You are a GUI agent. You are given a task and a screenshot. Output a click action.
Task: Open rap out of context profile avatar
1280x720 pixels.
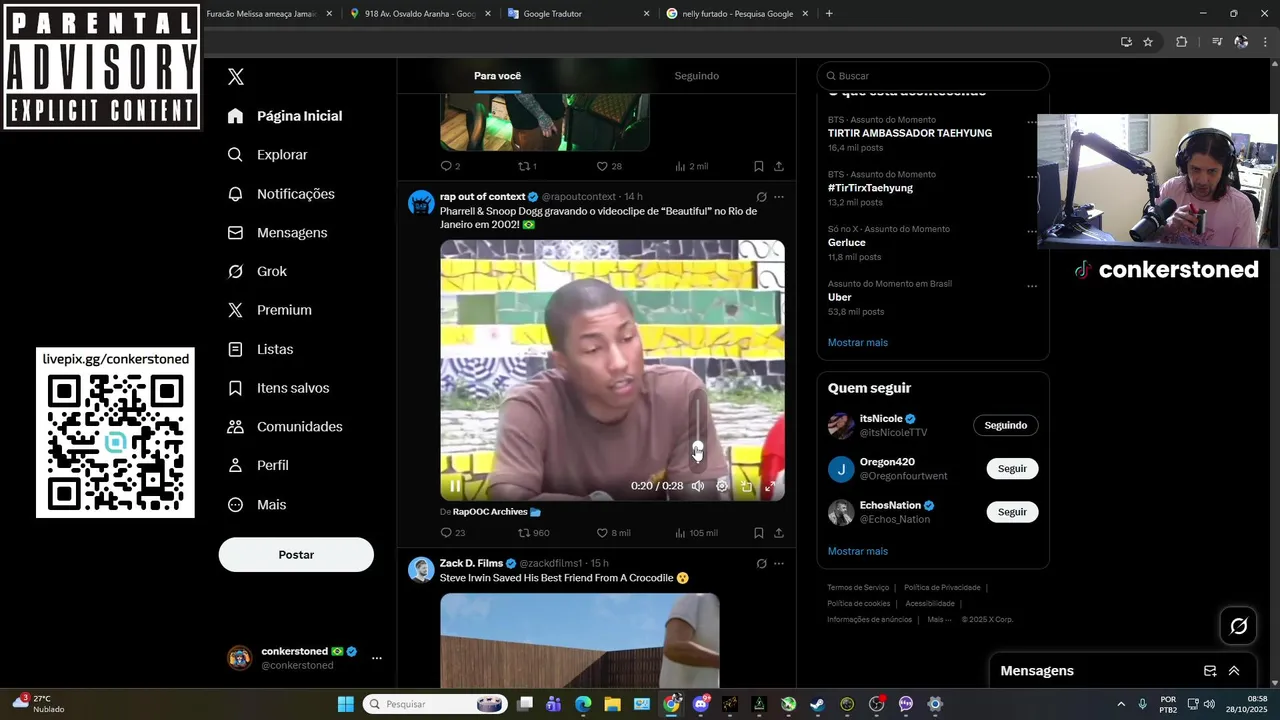[x=421, y=204]
